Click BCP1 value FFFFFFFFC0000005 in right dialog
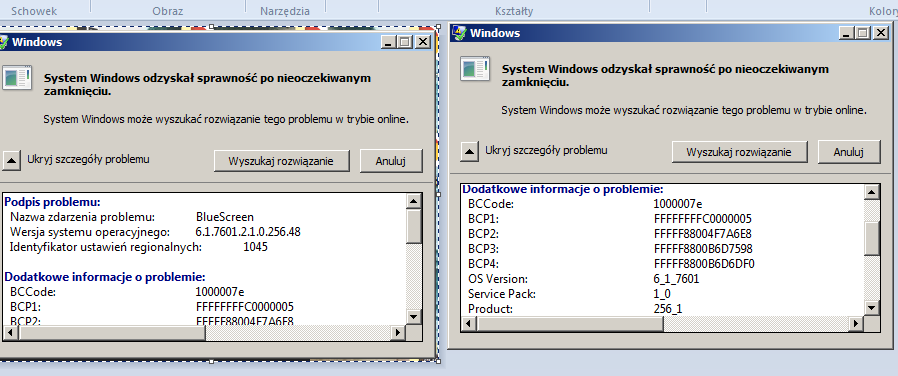Image resolution: width=898 pixels, height=376 pixels. (702, 219)
